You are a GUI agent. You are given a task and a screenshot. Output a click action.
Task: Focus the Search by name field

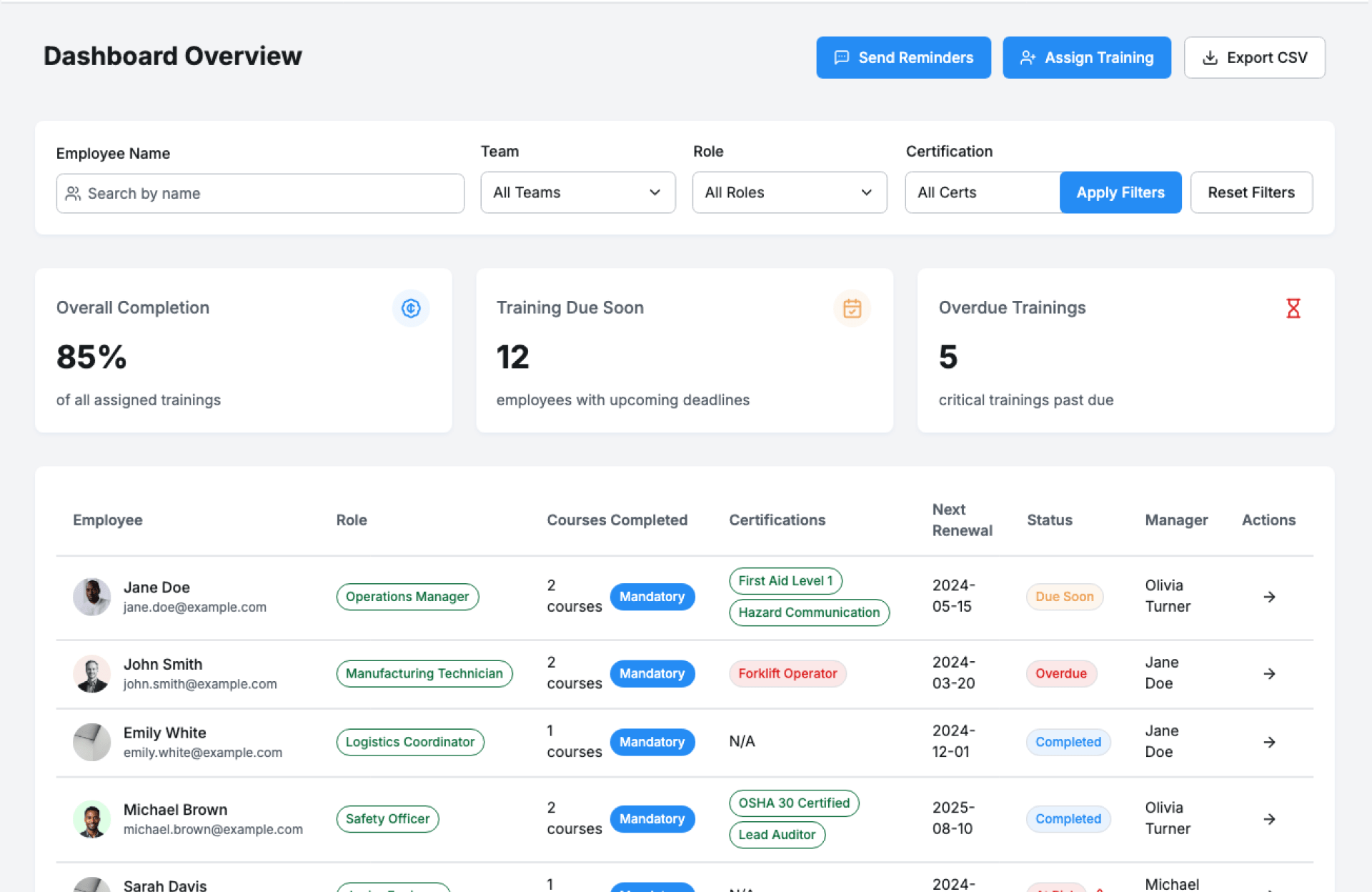pyautogui.click(x=260, y=194)
